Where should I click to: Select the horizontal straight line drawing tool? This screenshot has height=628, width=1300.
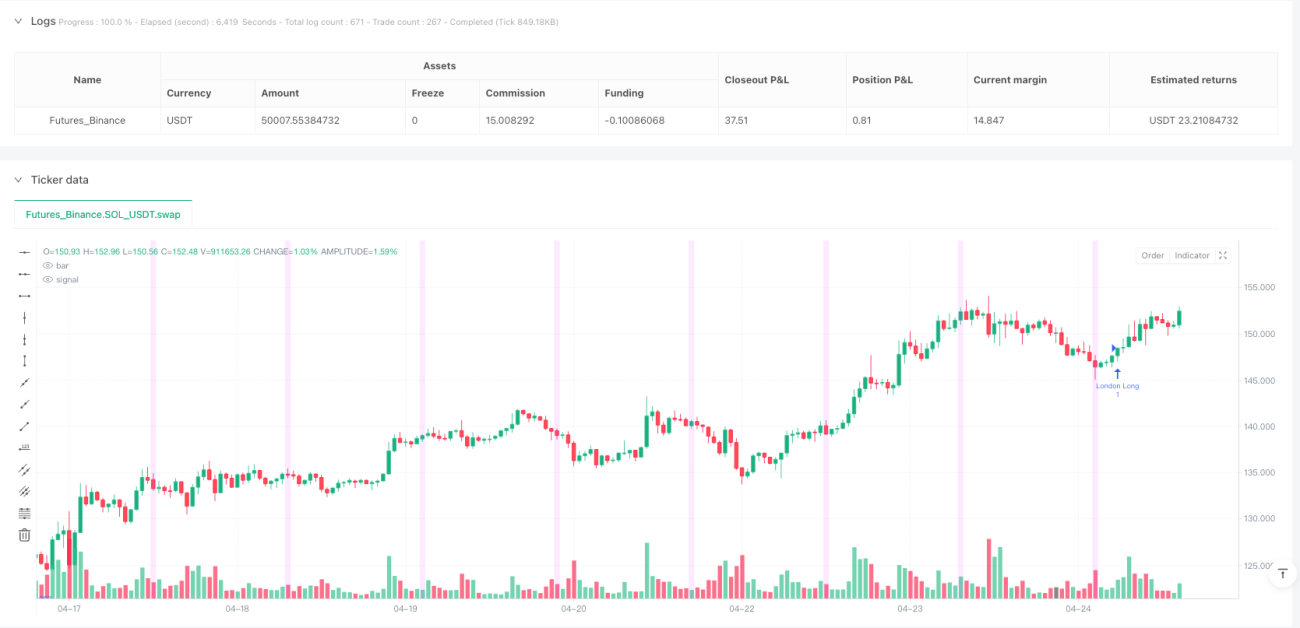click(x=24, y=251)
